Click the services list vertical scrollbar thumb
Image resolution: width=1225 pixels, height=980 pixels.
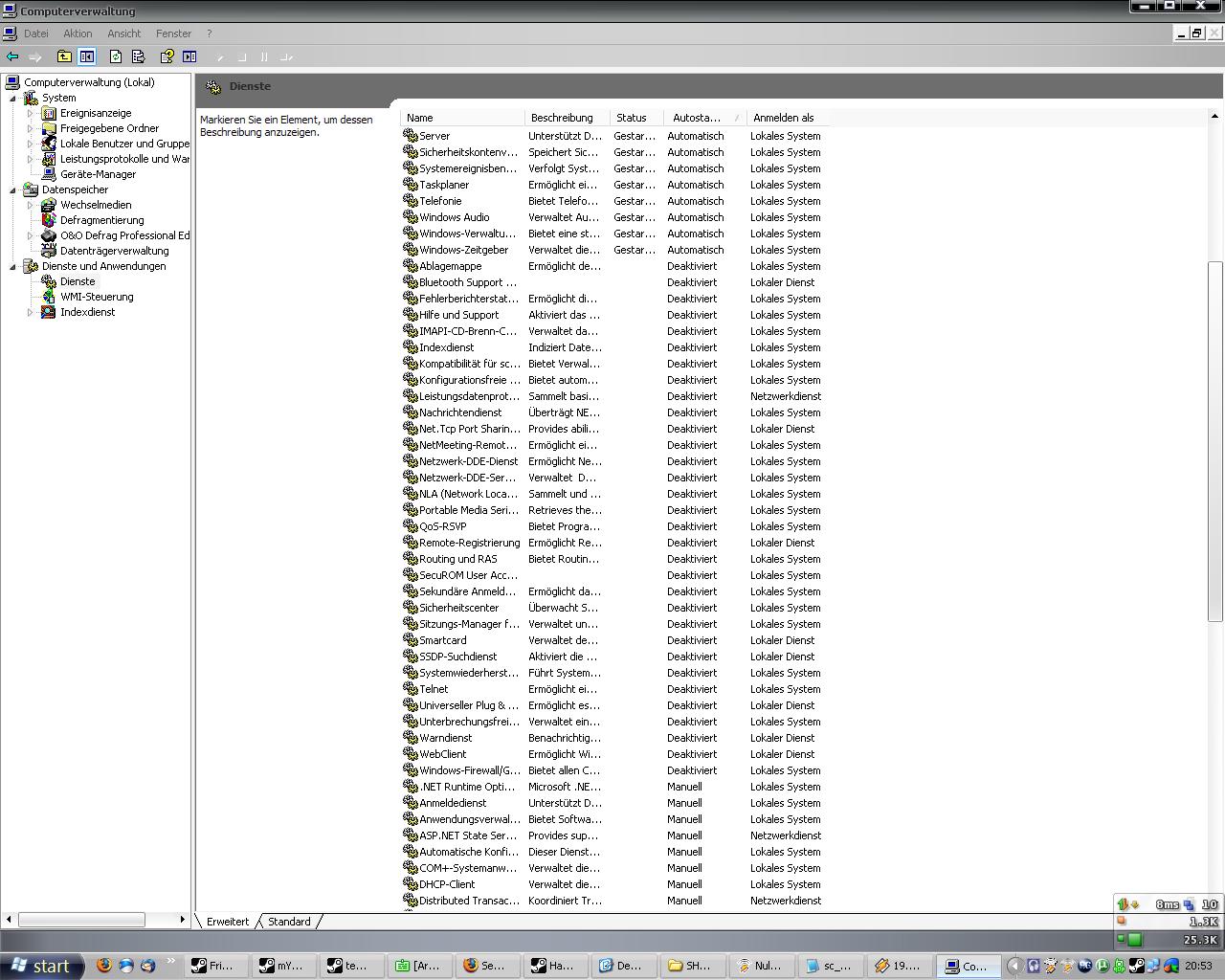[x=1215, y=441]
